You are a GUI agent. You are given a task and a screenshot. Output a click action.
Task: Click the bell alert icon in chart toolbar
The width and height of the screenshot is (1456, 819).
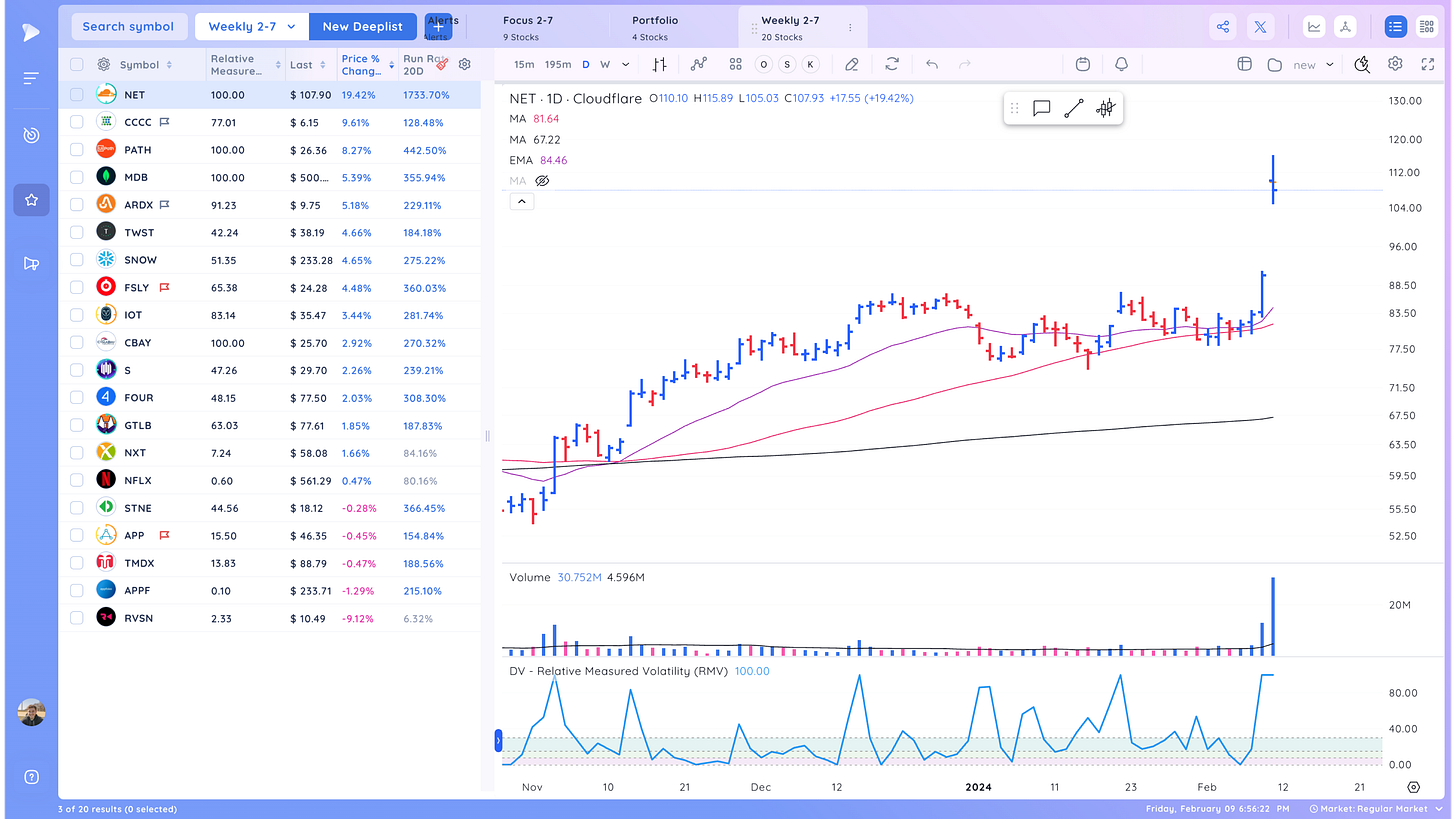1121,64
